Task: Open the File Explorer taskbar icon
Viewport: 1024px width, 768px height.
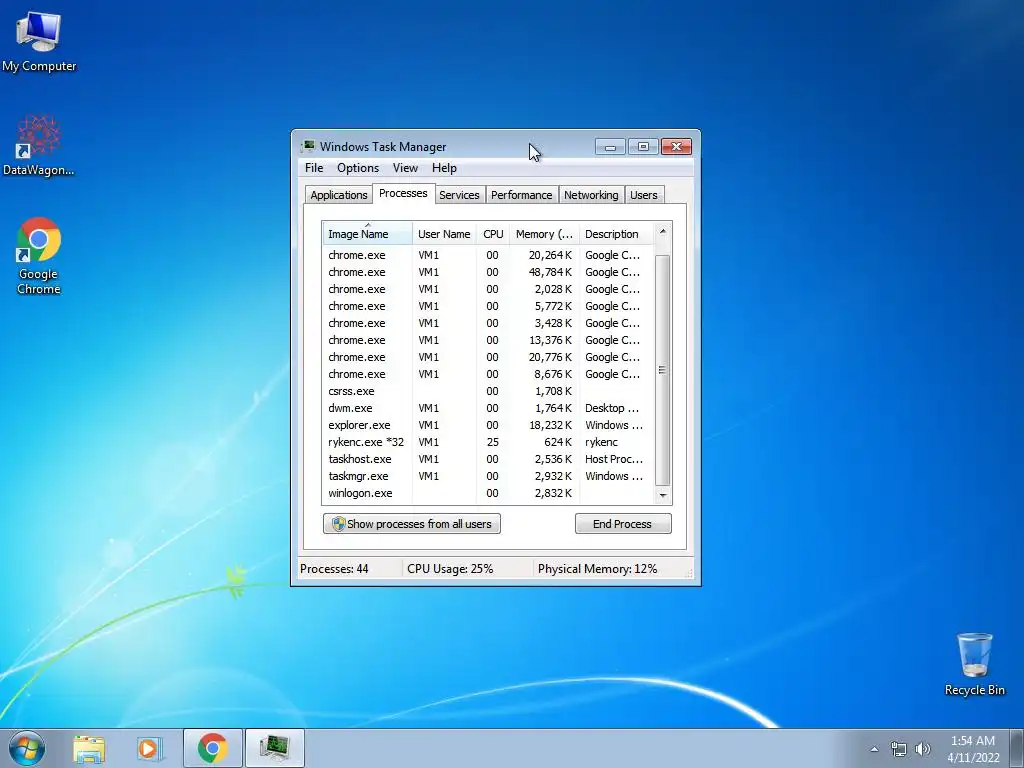Action: (x=89, y=749)
